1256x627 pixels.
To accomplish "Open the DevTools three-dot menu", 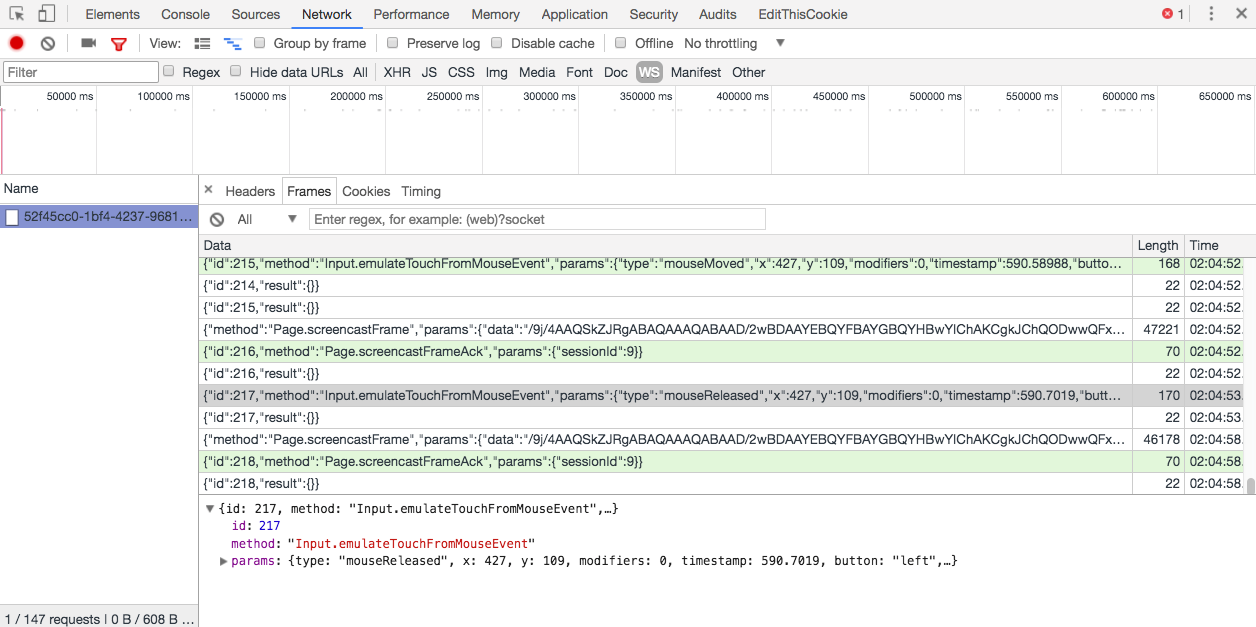I will (1211, 14).
